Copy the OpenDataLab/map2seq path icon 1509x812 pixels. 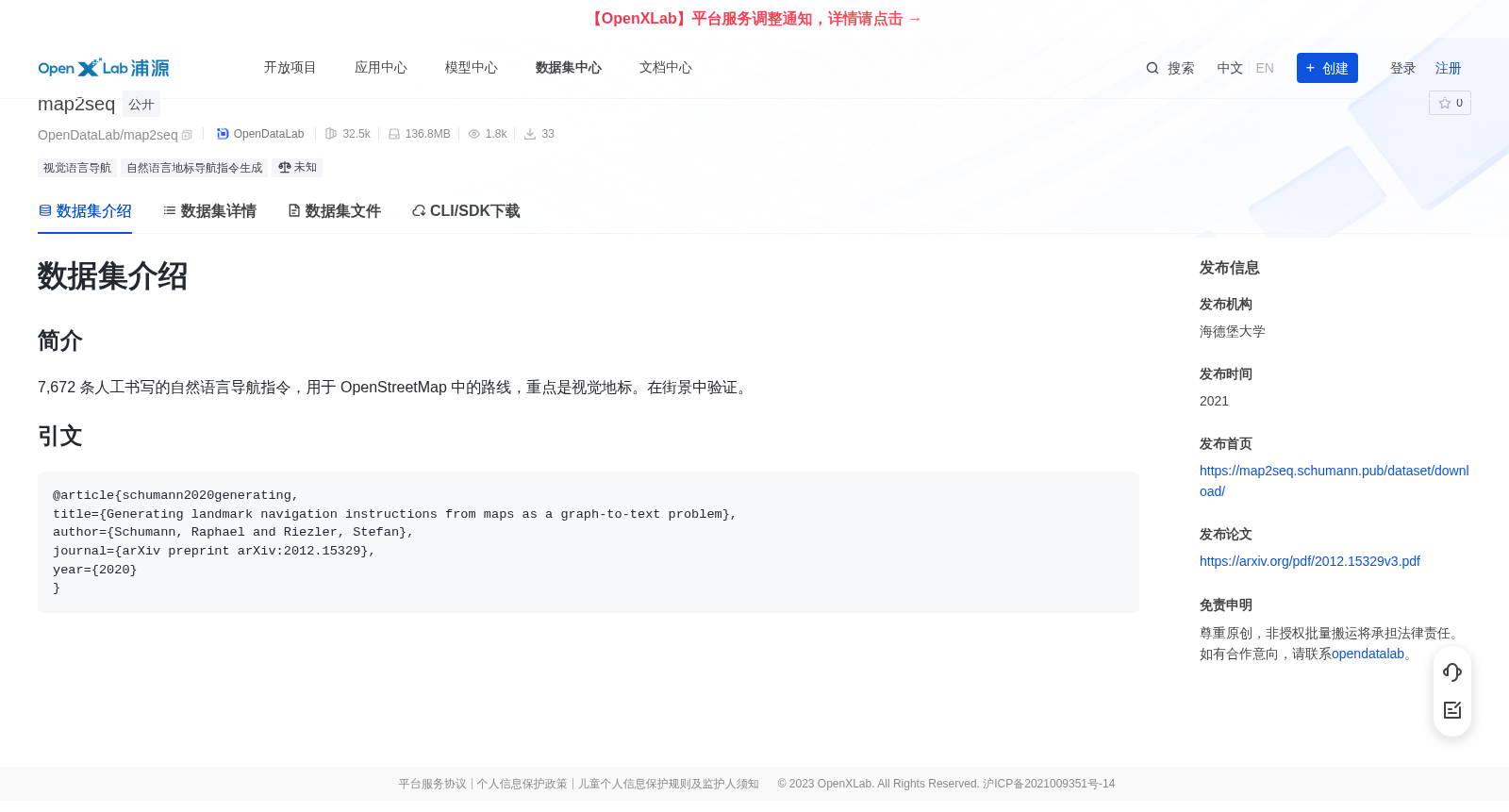click(187, 135)
